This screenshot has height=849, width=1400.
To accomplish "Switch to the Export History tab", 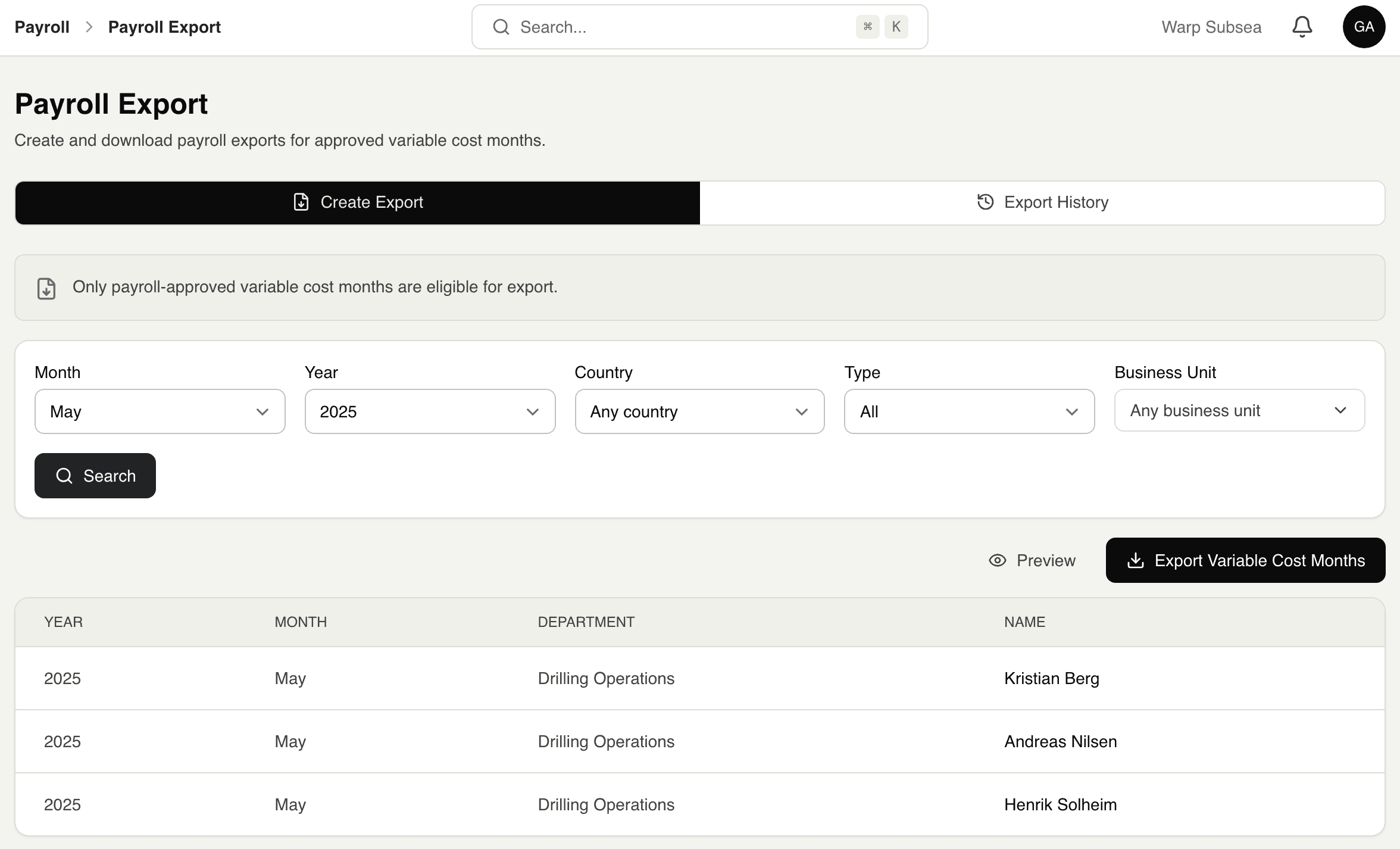I will [x=1042, y=202].
